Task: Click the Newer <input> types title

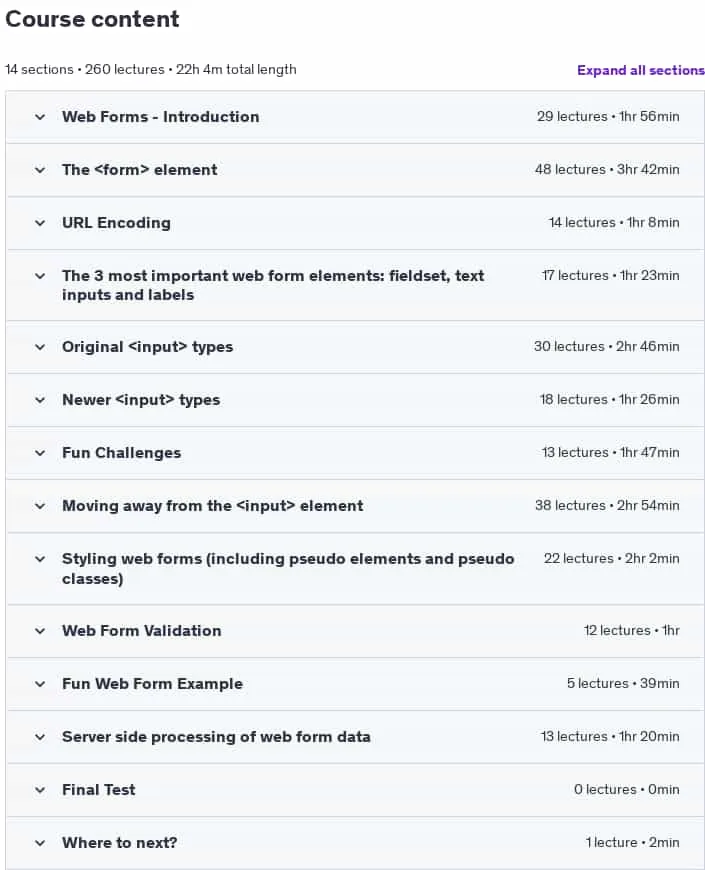Action: [141, 399]
